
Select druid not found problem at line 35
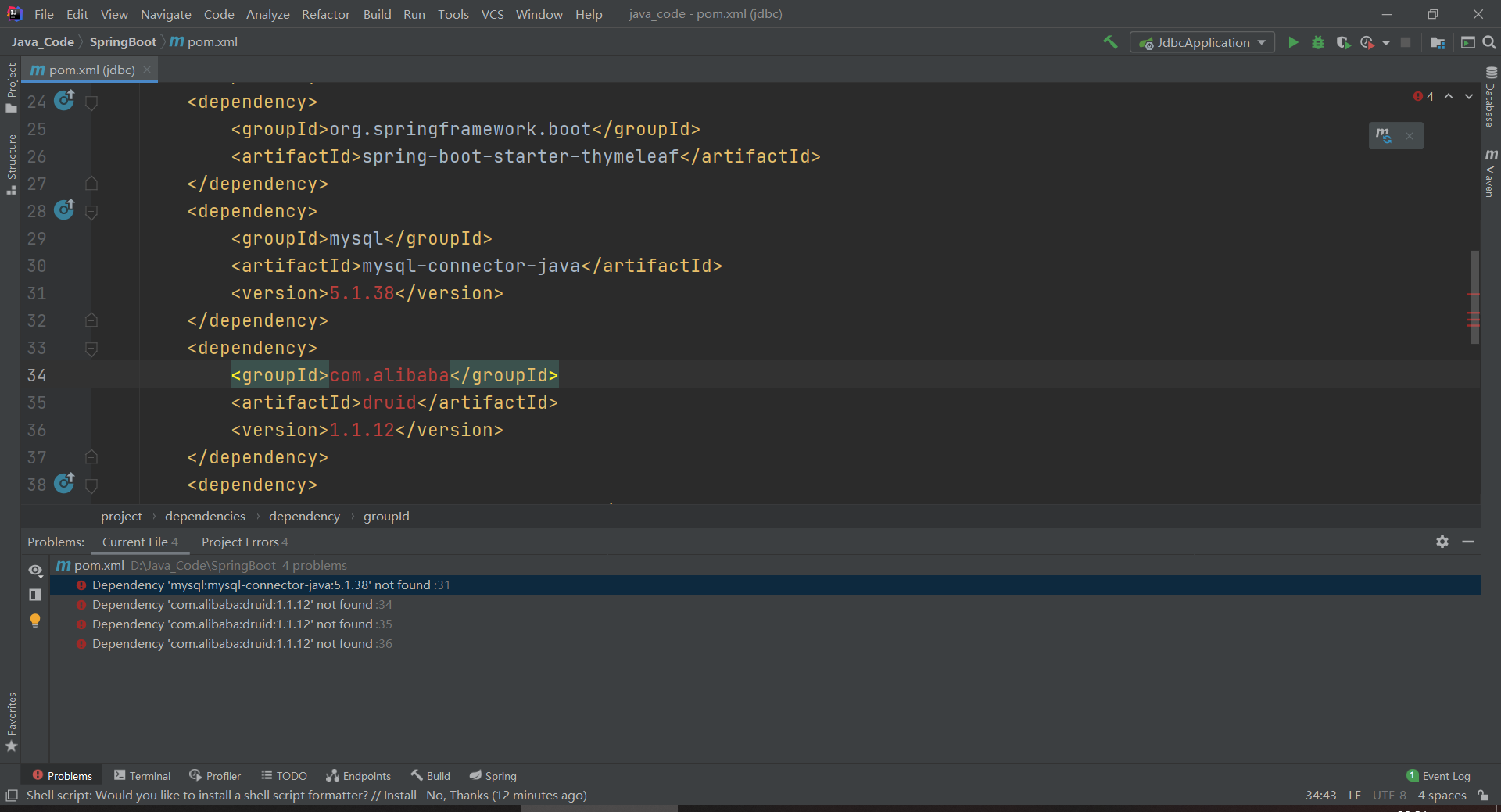[x=765, y=624]
